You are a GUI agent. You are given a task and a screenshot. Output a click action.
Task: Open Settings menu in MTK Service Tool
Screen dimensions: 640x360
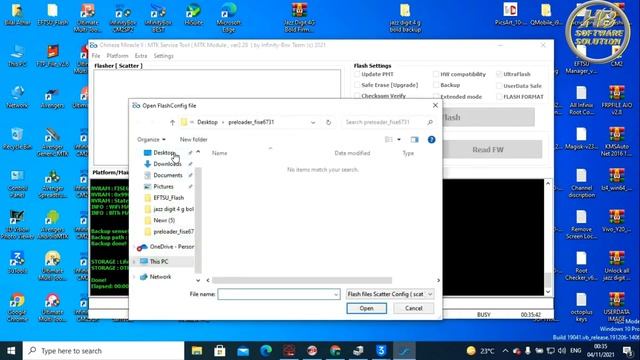point(163,56)
